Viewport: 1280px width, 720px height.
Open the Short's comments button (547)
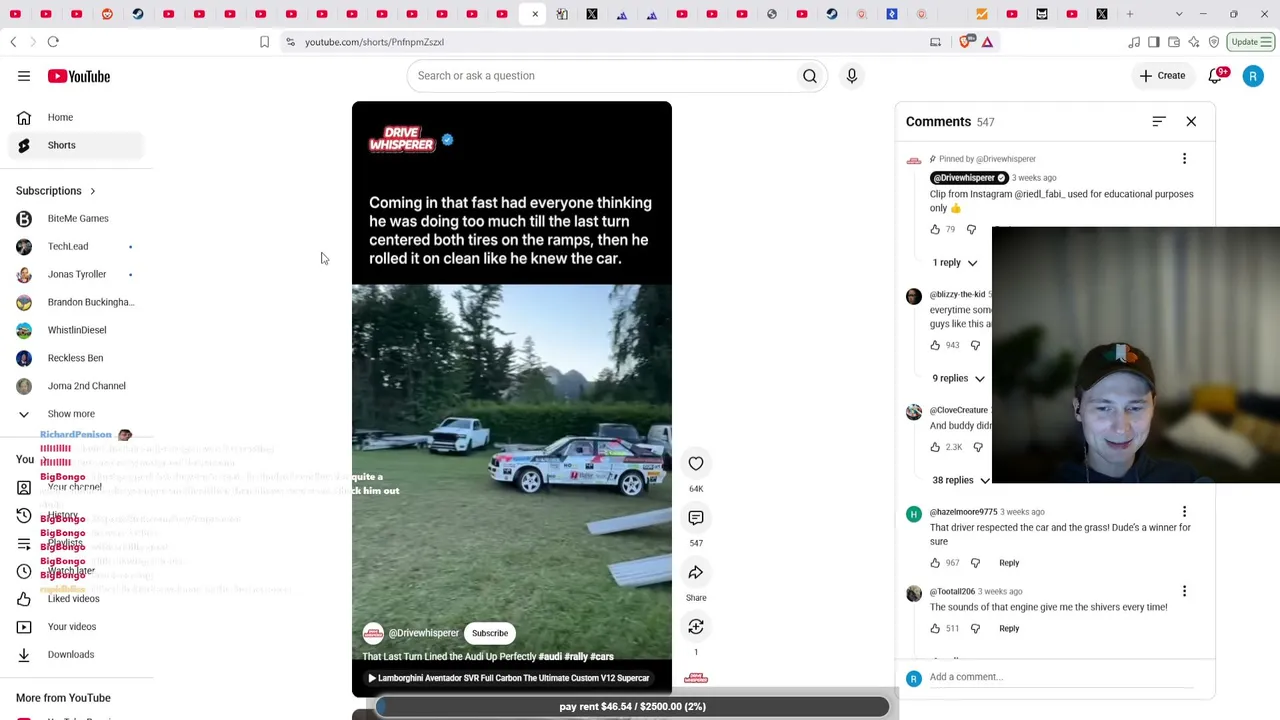click(x=696, y=517)
